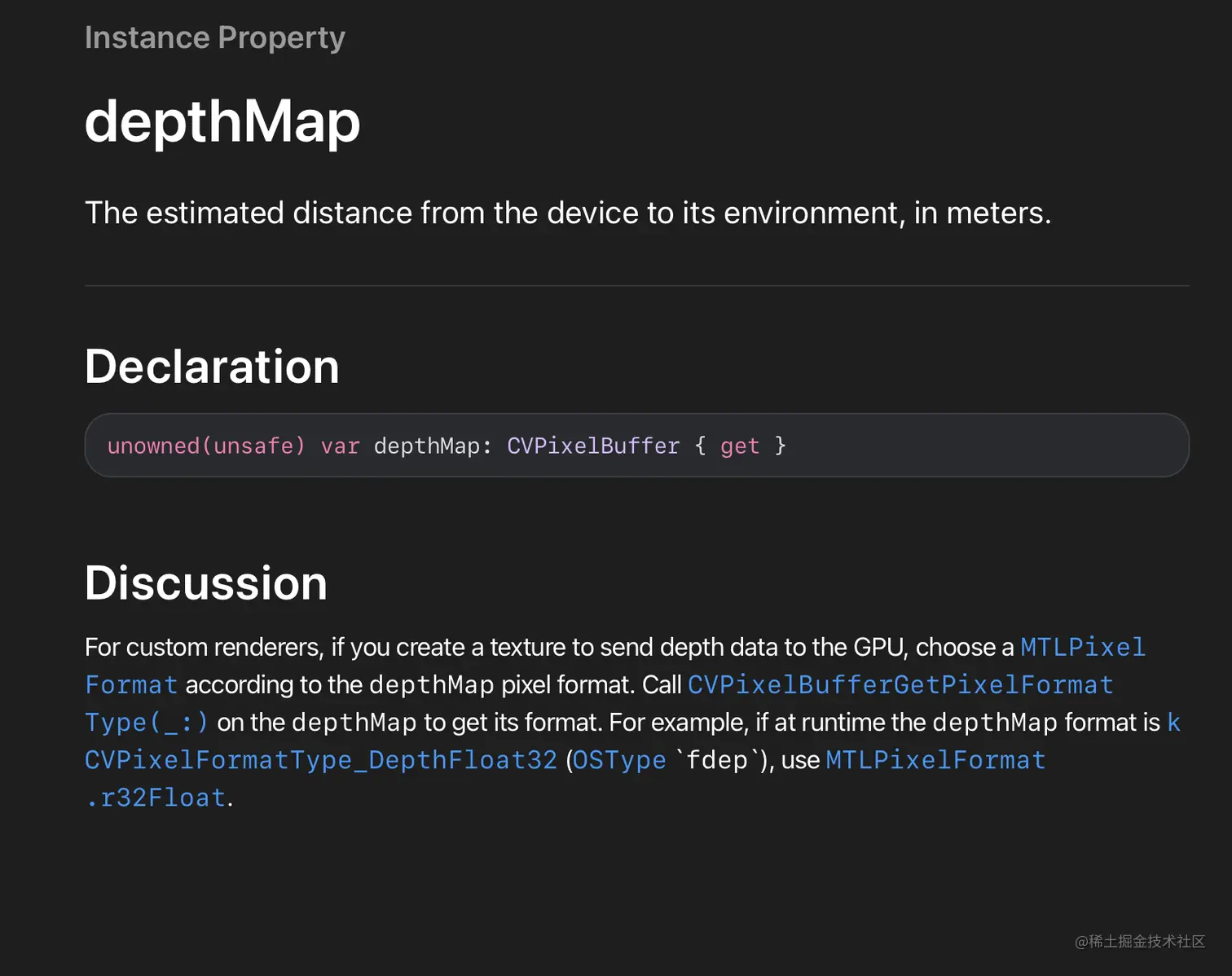This screenshot has height=976, width=1232.
Task: Click the Discussion section heading
Action: click(205, 583)
